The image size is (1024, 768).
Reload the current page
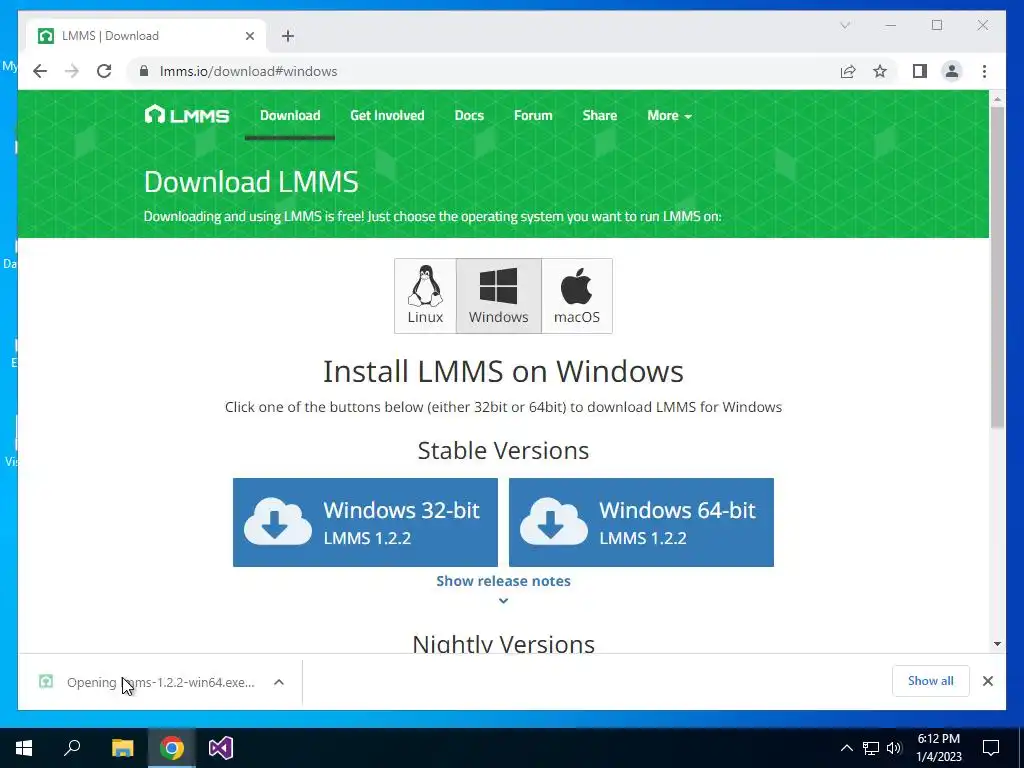click(104, 71)
